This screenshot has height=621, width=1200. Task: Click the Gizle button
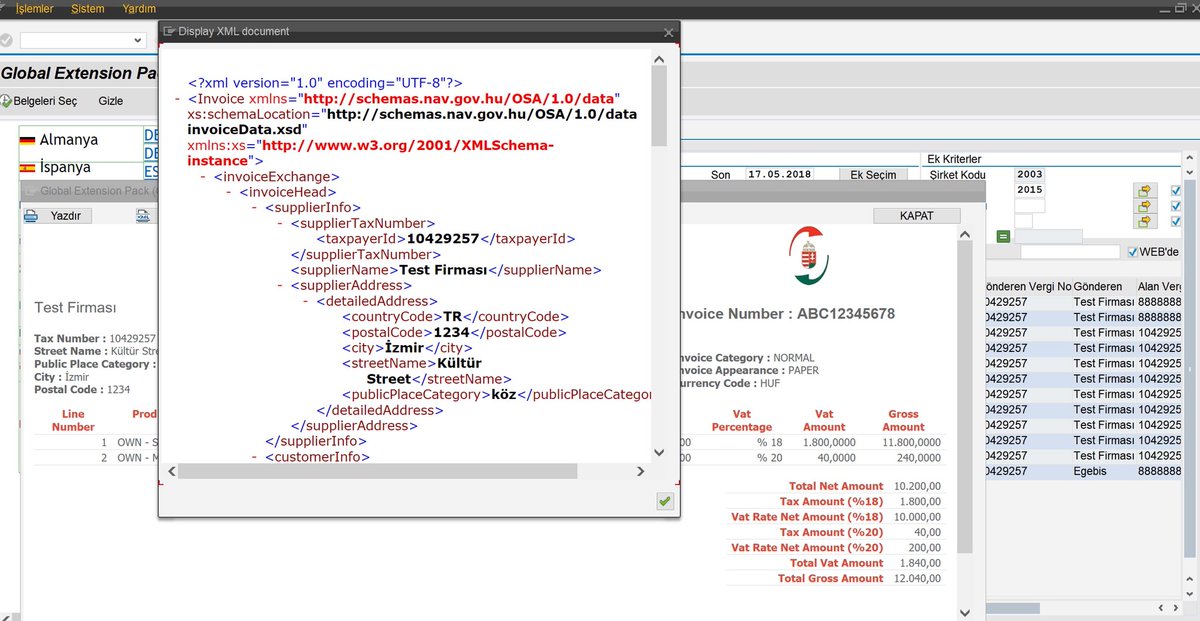coord(111,101)
